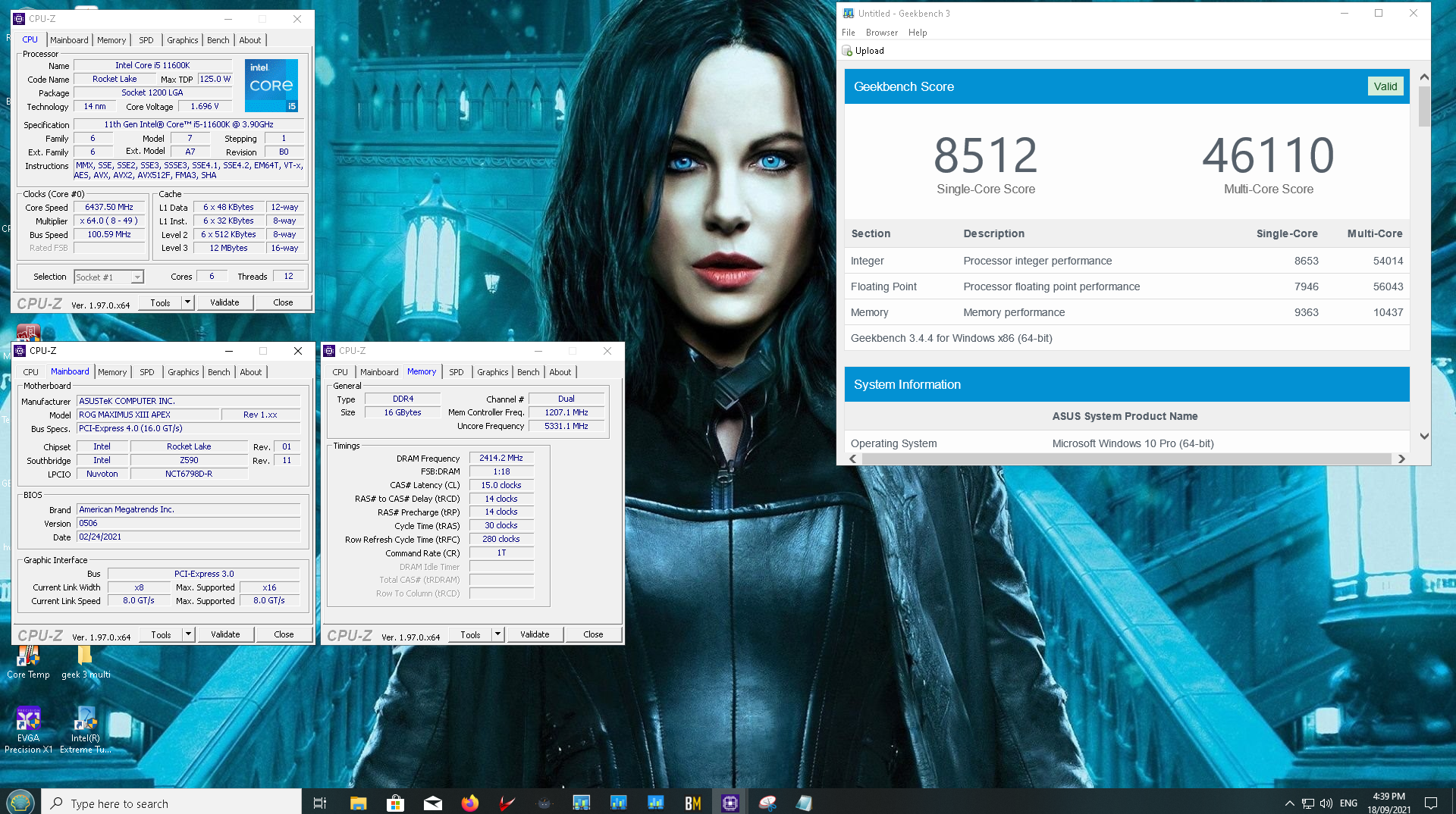Open network status tray icon
The image size is (1456, 814).
point(1308,803)
